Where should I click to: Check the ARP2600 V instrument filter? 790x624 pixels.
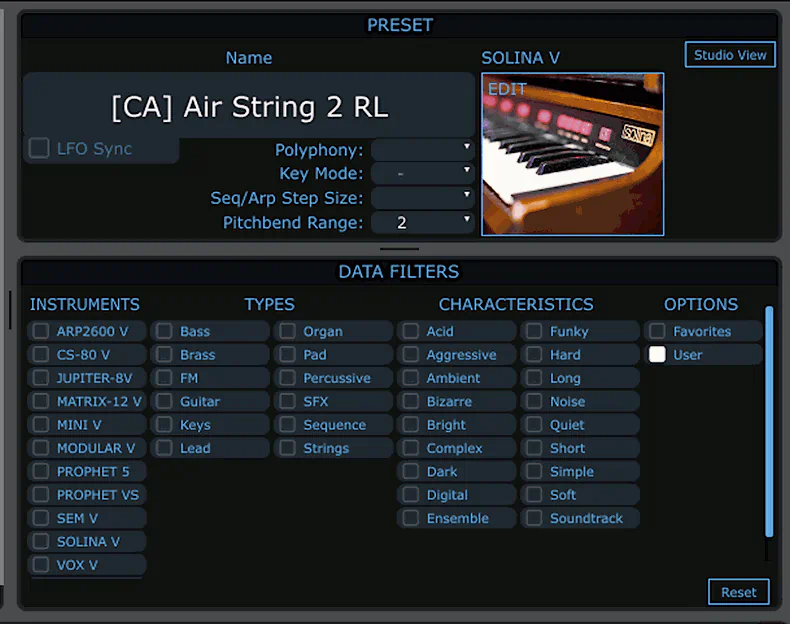coord(41,331)
